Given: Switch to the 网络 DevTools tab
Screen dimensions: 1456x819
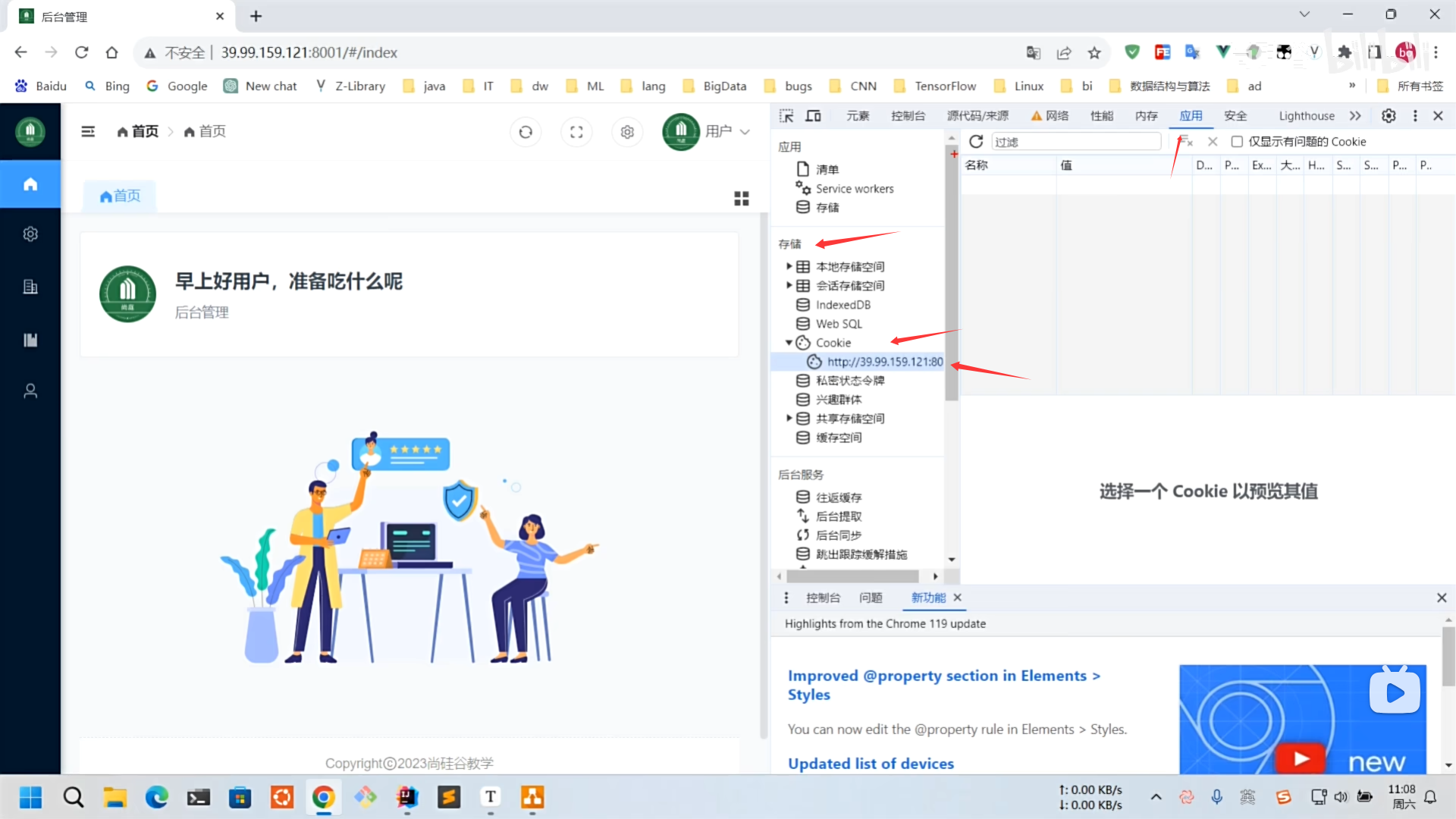Looking at the screenshot, I should tap(1056, 116).
